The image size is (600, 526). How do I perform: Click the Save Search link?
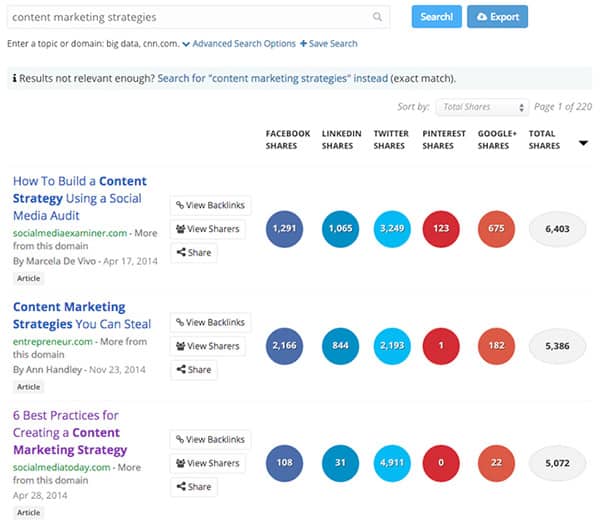tap(329, 44)
